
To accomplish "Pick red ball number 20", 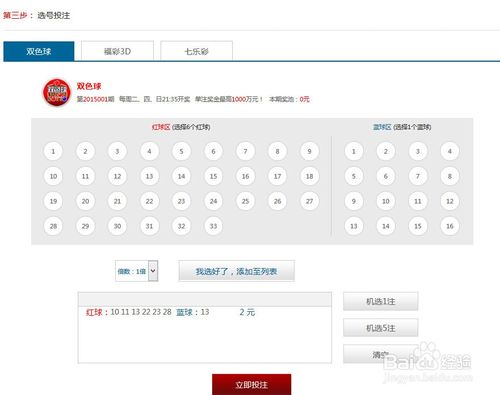I will 85,201.
